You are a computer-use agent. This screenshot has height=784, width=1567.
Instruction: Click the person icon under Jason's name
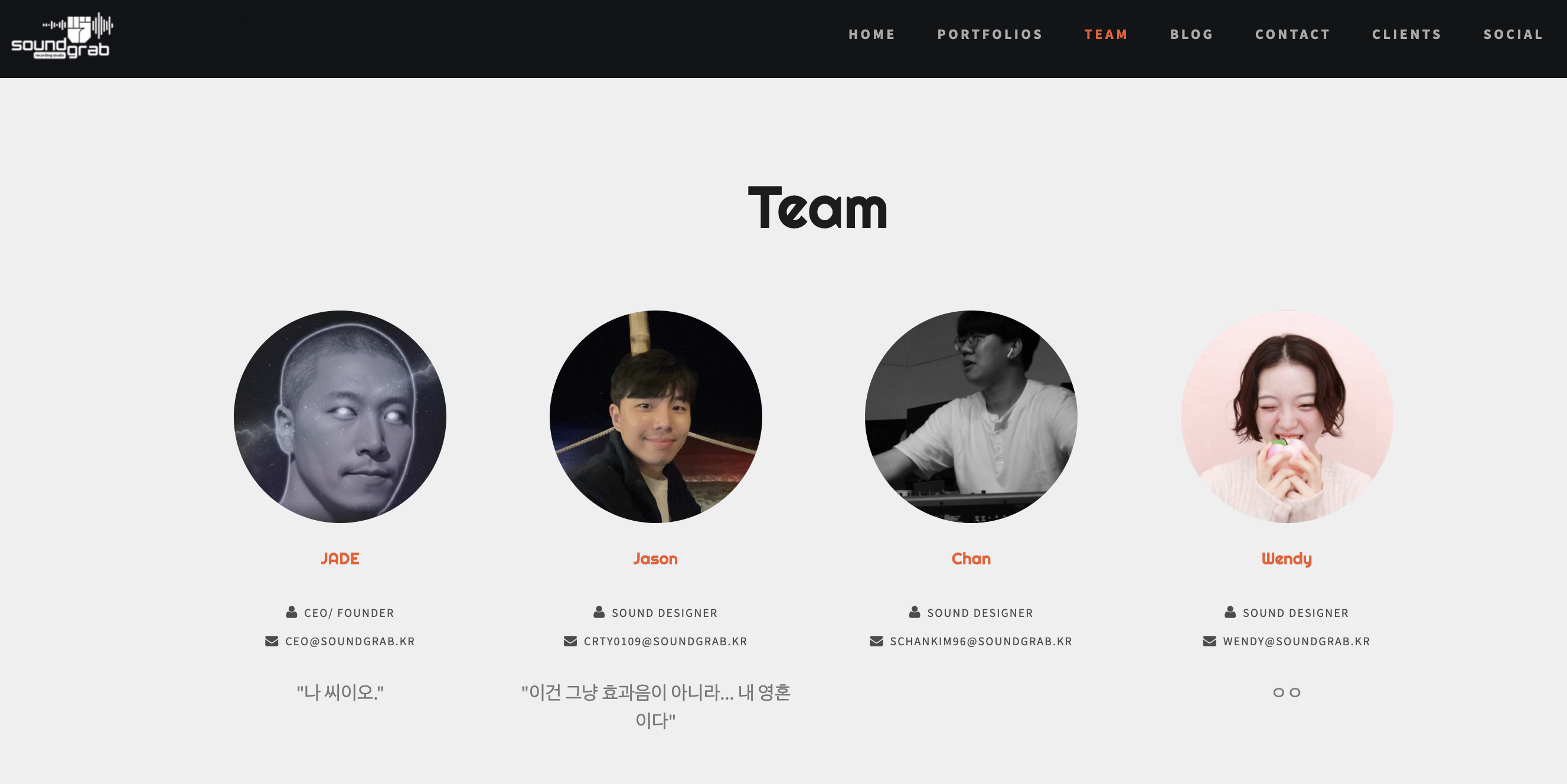pos(599,612)
